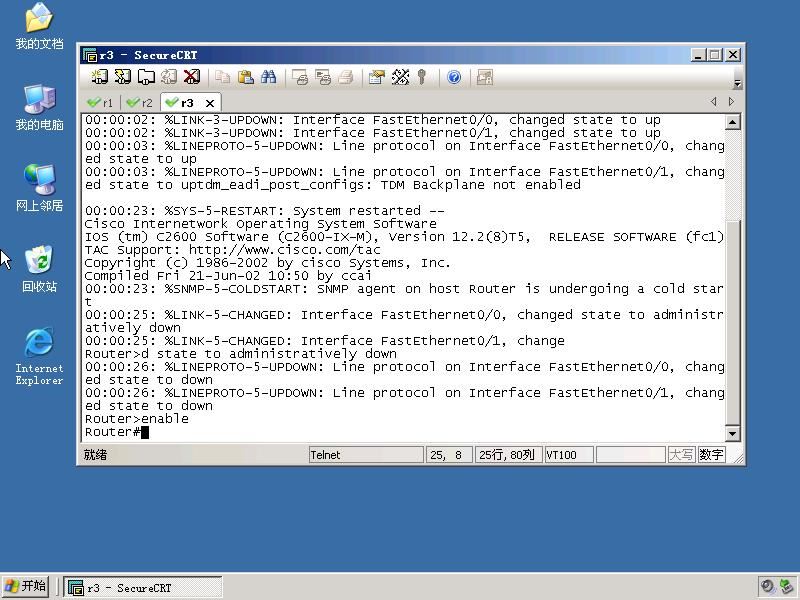The height and width of the screenshot is (600, 800).
Task: Select the 网上邻居 desktop icon
Action: (x=39, y=188)
